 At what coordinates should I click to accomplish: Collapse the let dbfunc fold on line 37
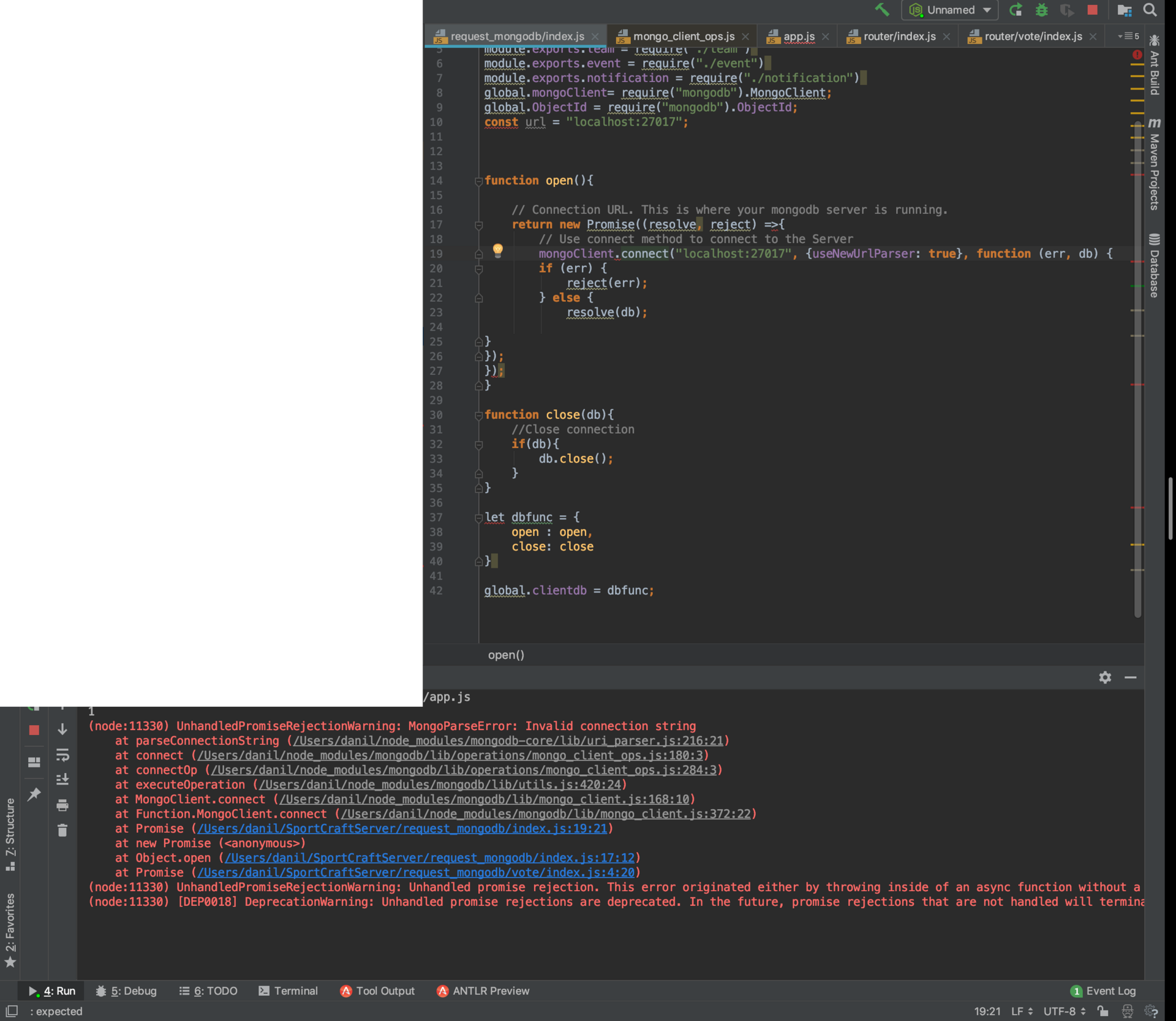[x=479, y=518]
